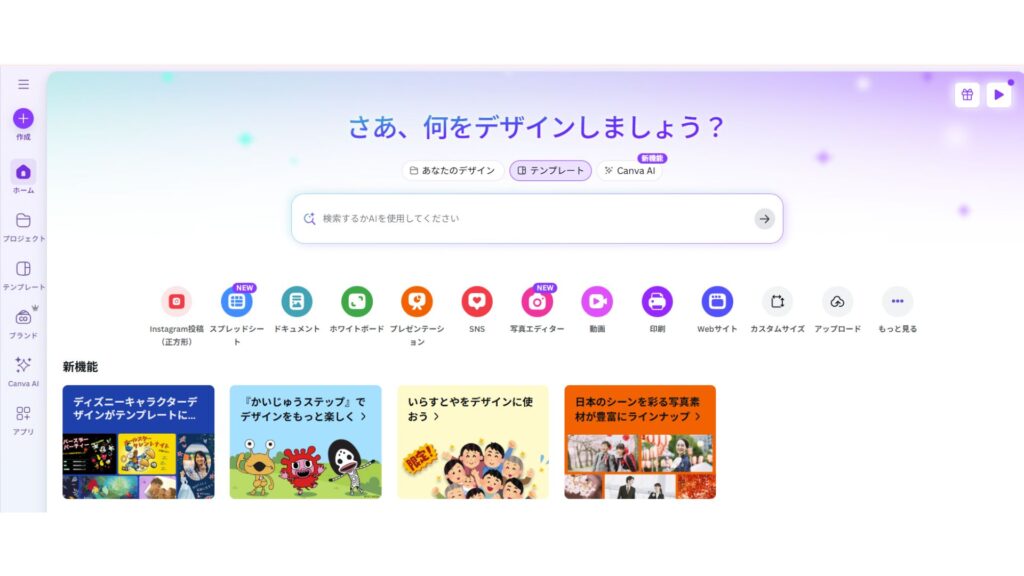Select the Canva AI tab with new badge

point(630,170)
